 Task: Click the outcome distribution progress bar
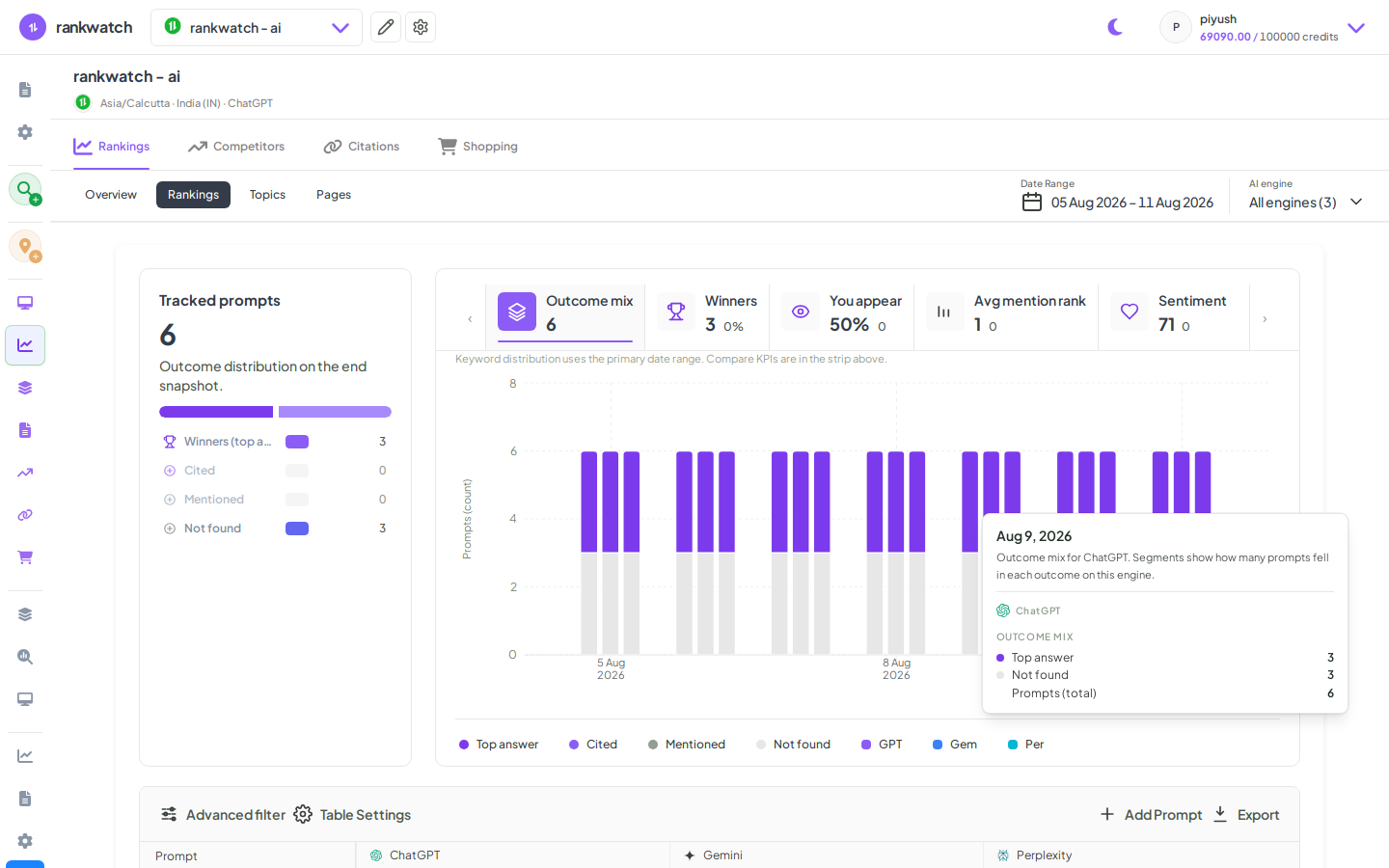(x=275, y=412)
